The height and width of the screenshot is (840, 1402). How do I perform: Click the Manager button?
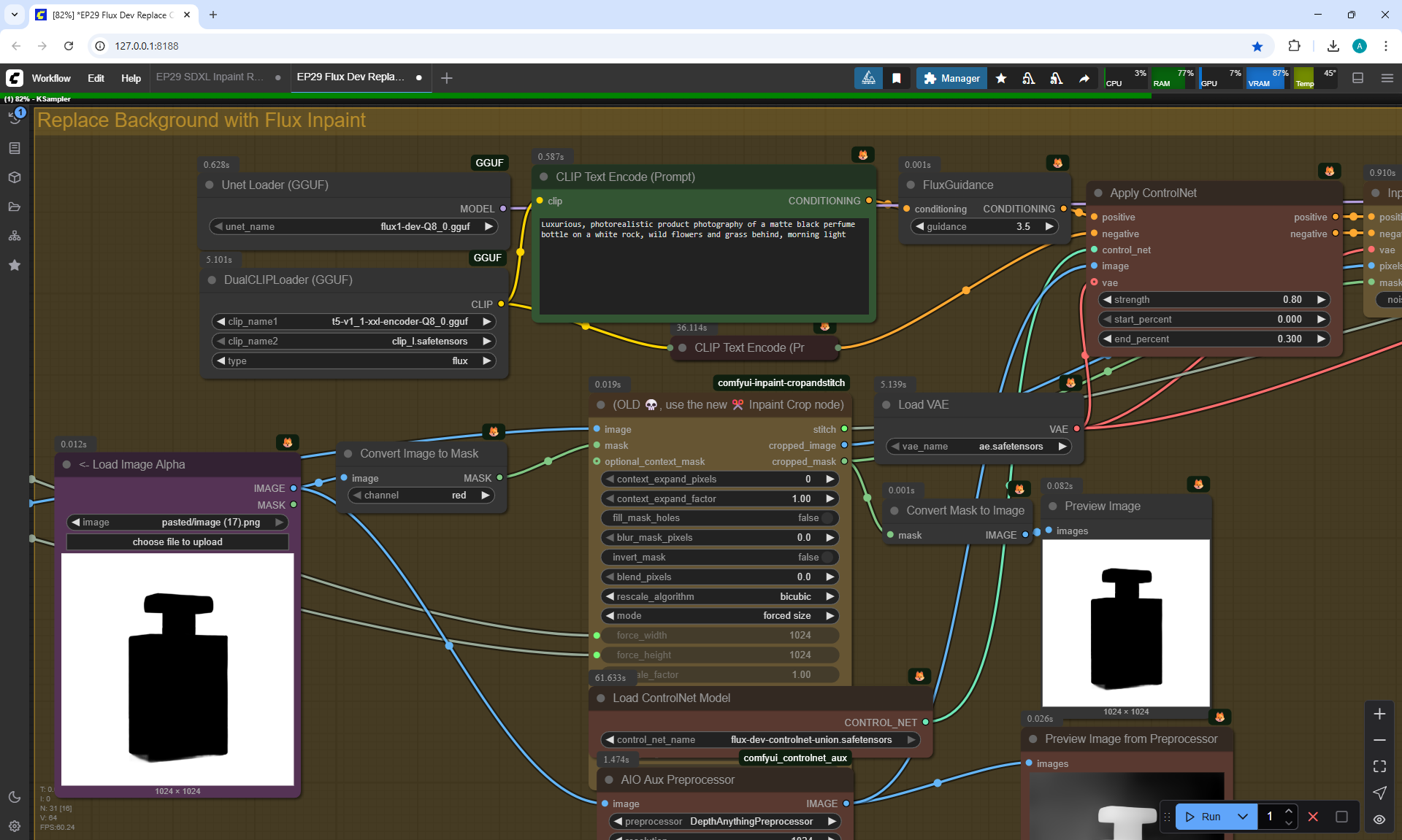pos(951,78)
